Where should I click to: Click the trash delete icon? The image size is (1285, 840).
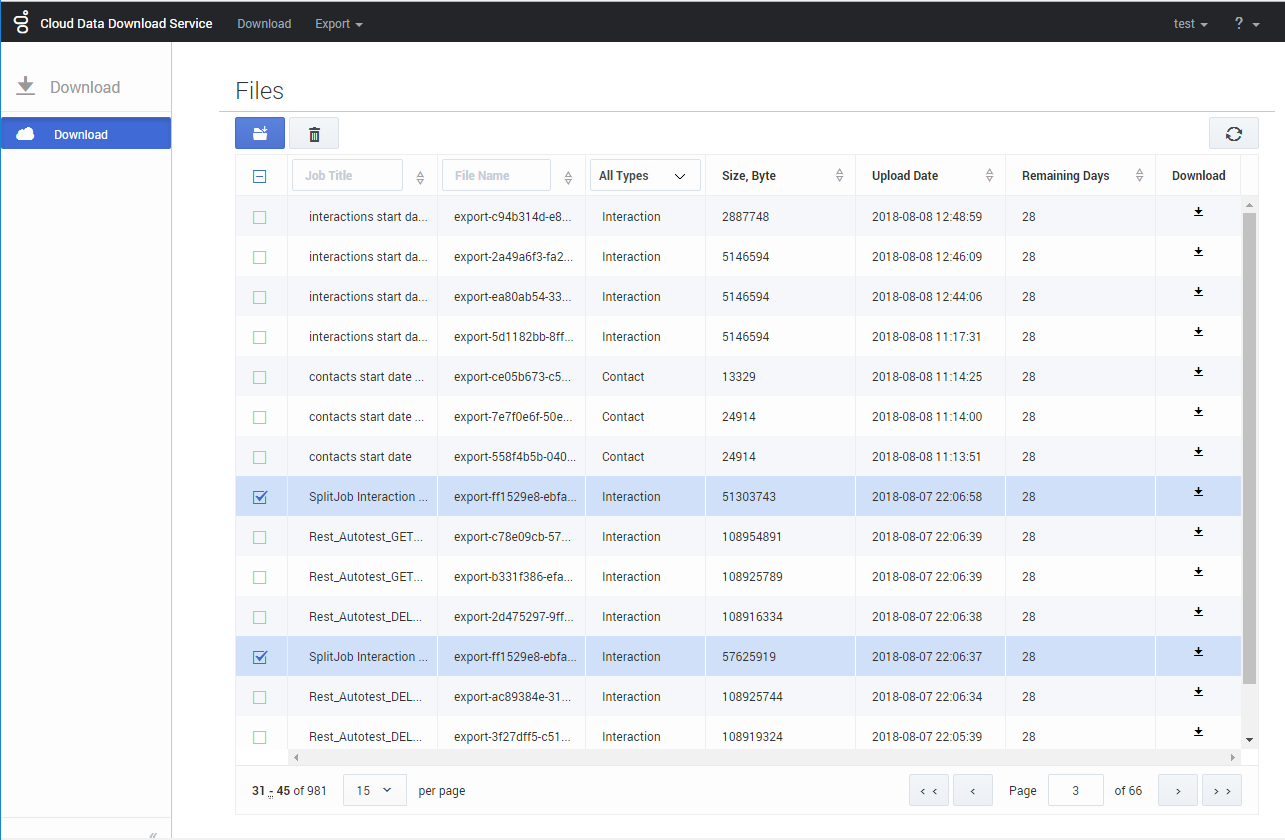(x=314, y=133)
